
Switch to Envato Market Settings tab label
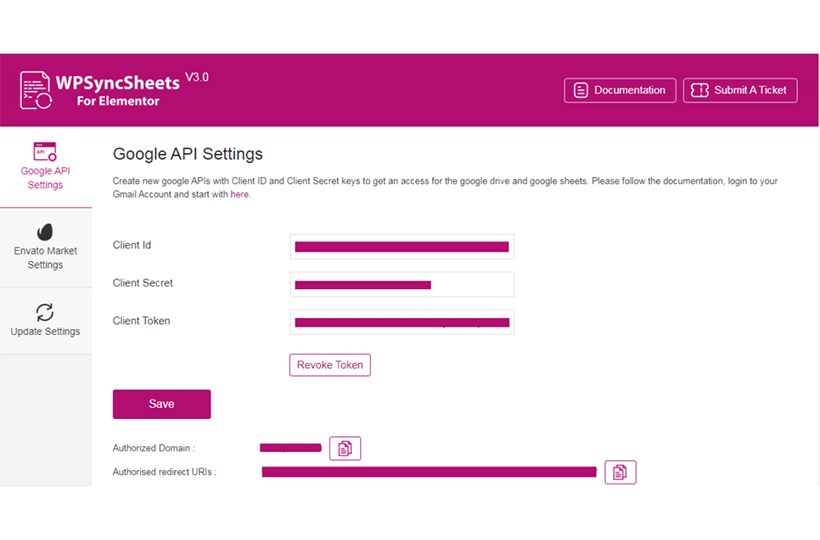45,258
